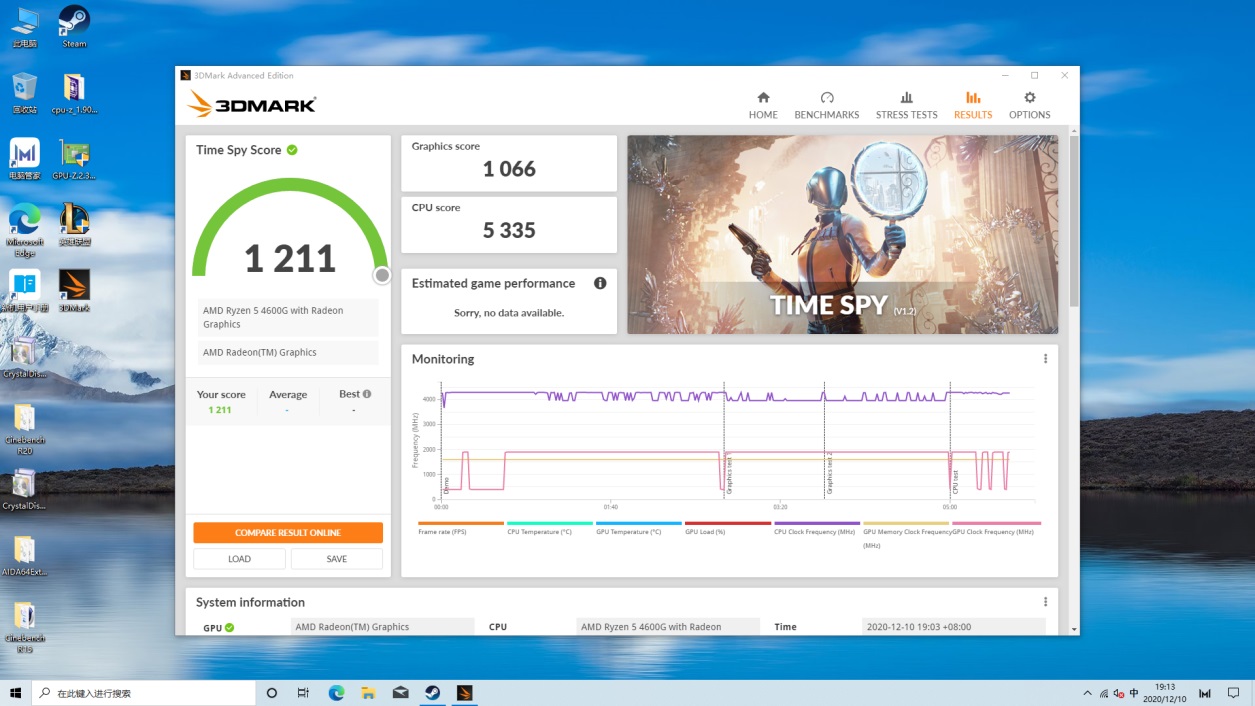This screenshot has height=706, width=1255.
Task: Open the Monitoring panel's three-dot menu
Action: point(1045,359)
